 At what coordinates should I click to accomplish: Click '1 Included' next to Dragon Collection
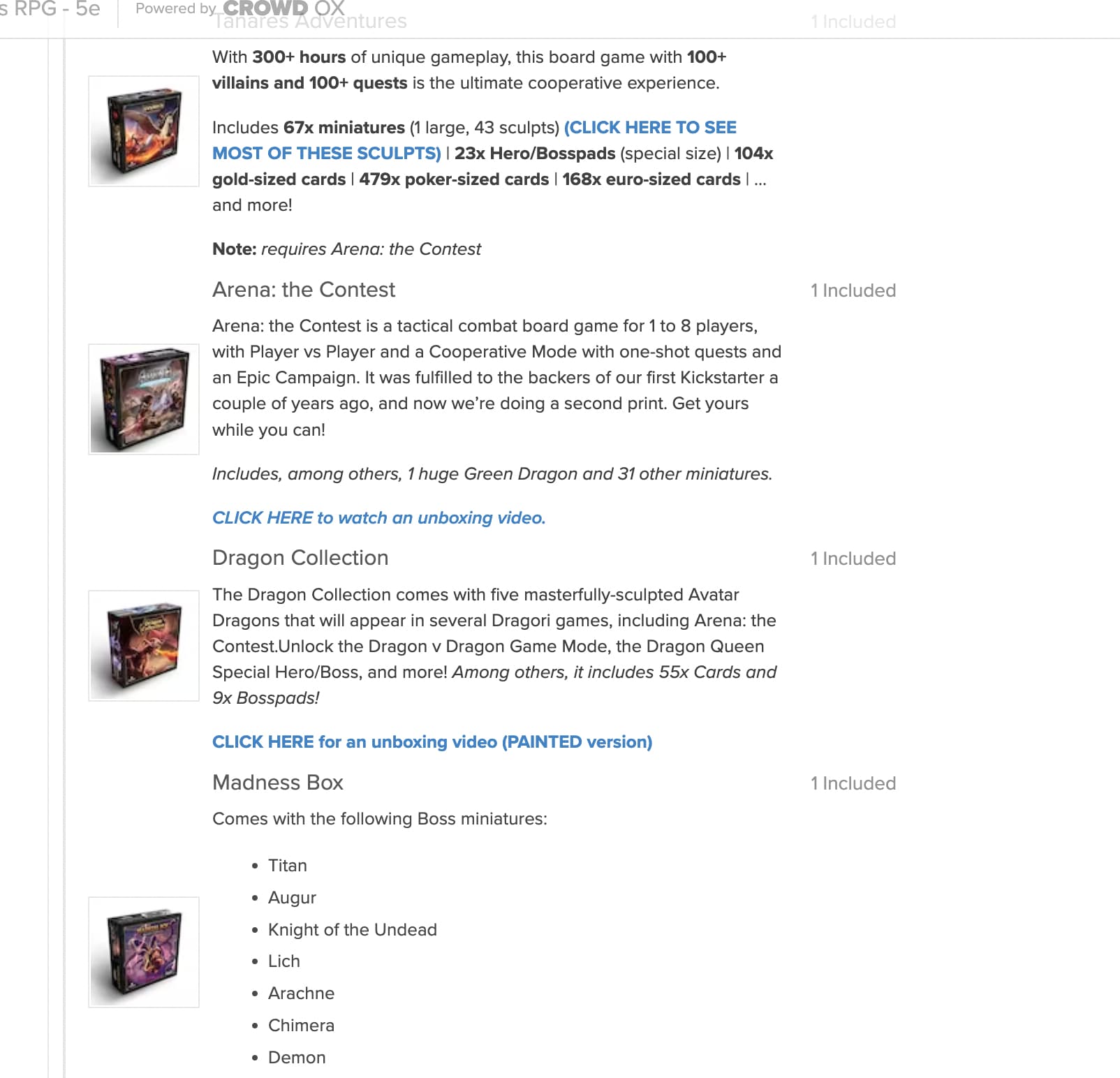[853, 559]
